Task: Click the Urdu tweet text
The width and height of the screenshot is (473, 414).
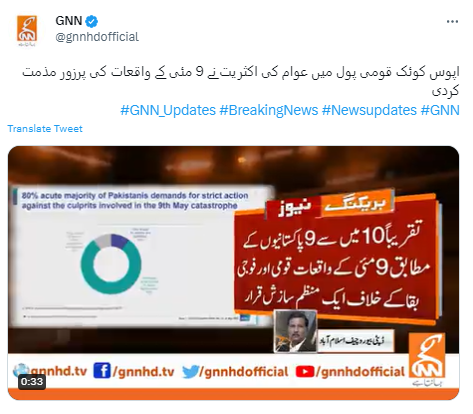Action: pyautogui.click(x=241, y=81)
